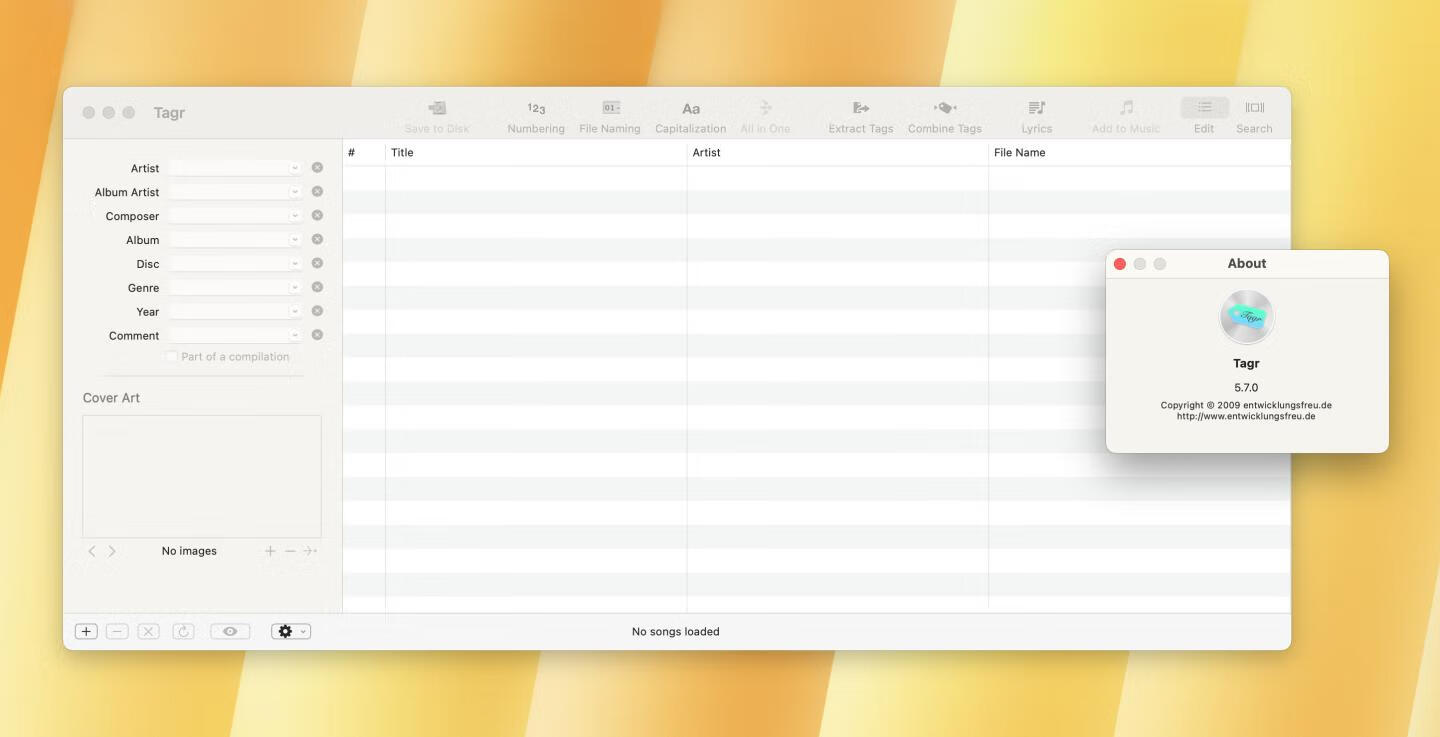
Task: Clear the Disc field with its X icon
Action: pos(317,264)
